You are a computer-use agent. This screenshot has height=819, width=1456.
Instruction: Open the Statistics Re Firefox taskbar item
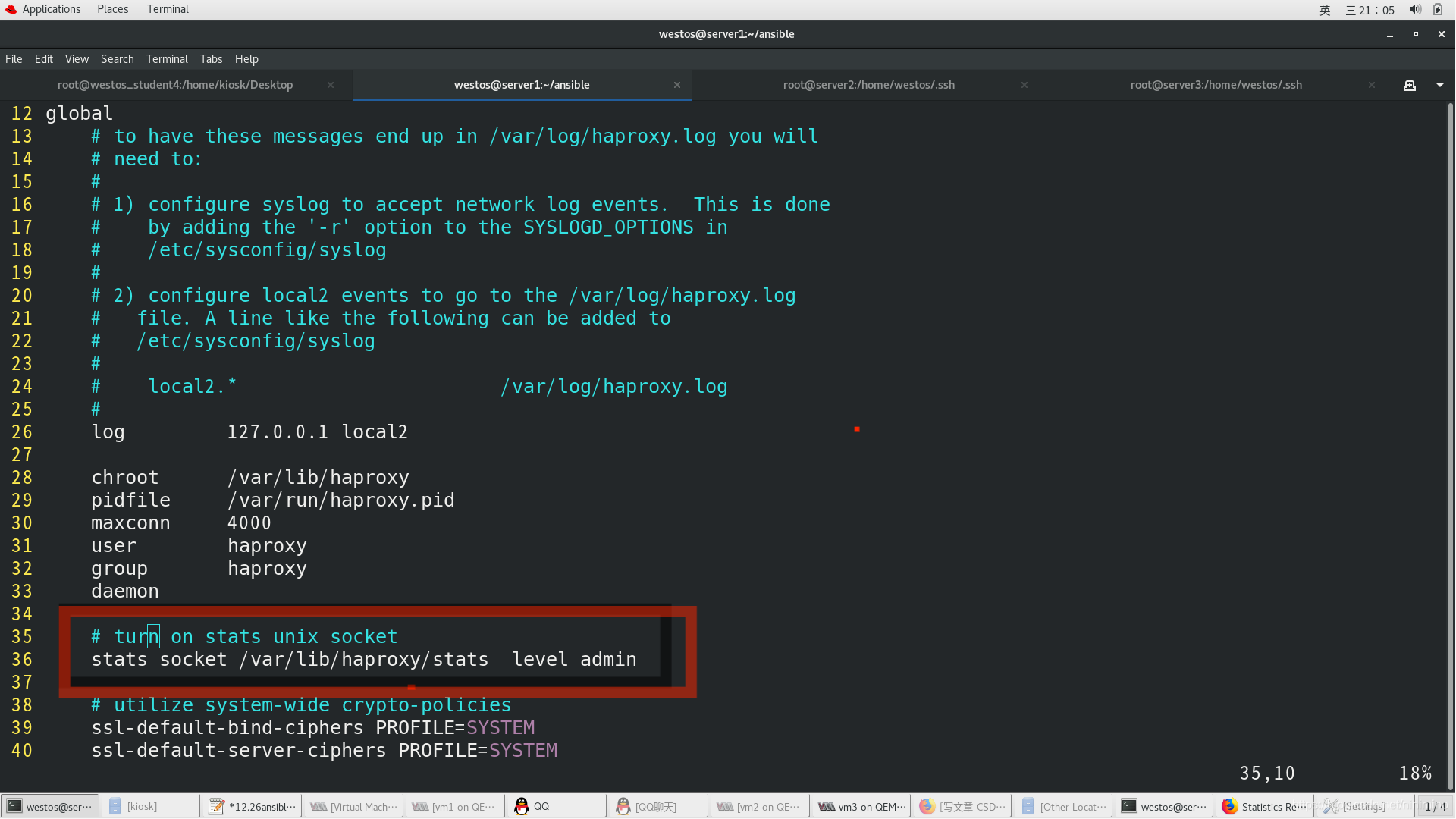point(1266,806)
